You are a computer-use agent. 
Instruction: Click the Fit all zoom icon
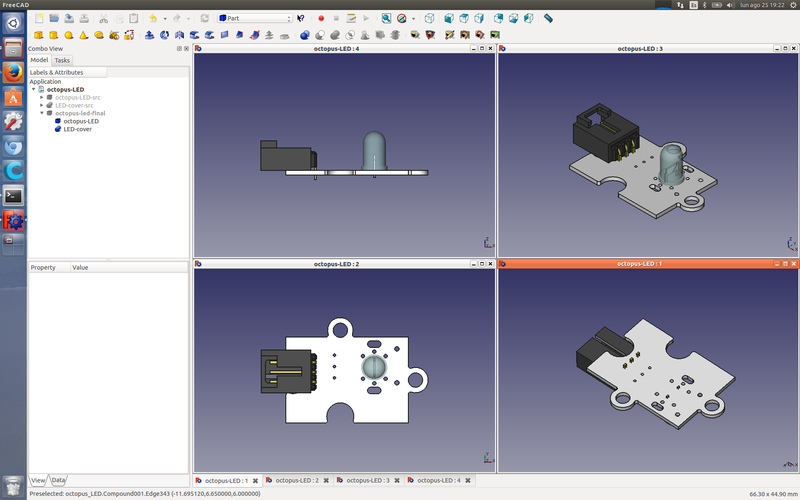[x=386, y=18]
